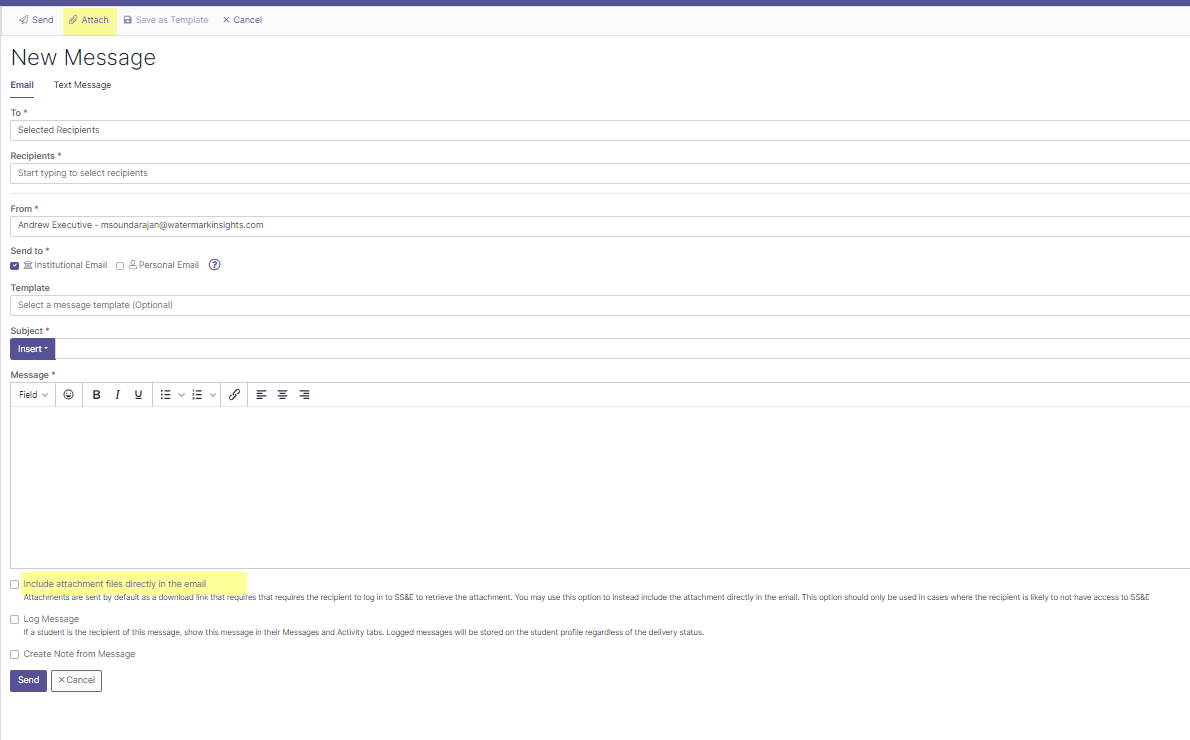Toggle underline formatting in message editor

pos(138,395)
